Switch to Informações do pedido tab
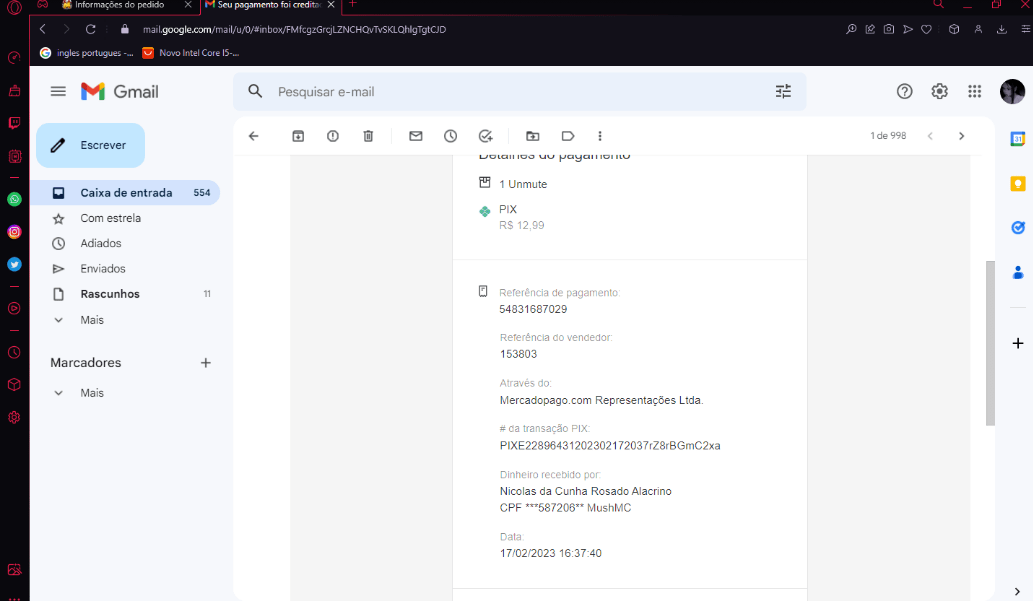Screen dimensions: 1033x601 point(119,5)
